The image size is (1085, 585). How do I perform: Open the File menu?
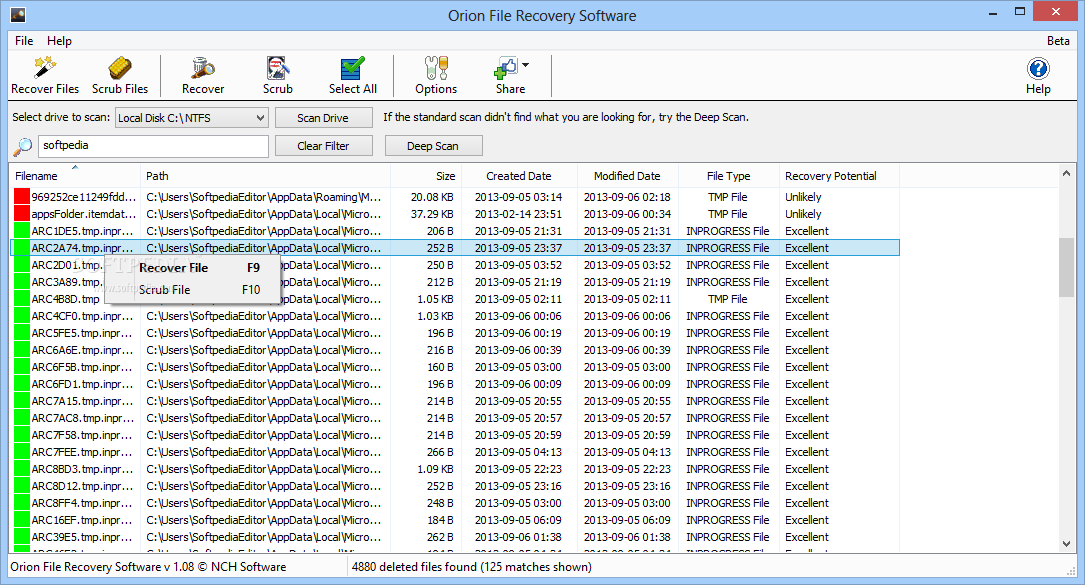23,41
